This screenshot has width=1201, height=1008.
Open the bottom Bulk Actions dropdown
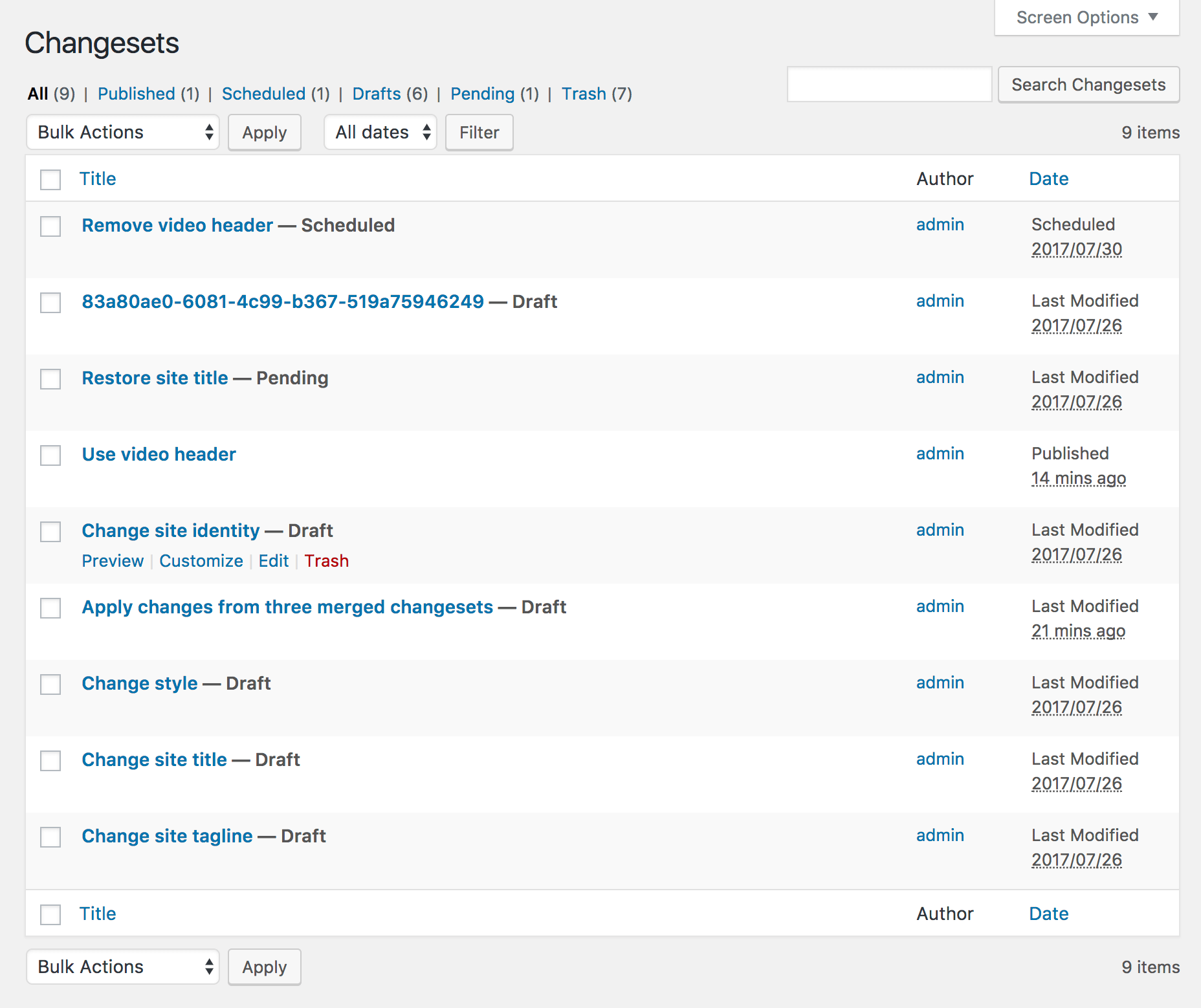pos(123,967)
